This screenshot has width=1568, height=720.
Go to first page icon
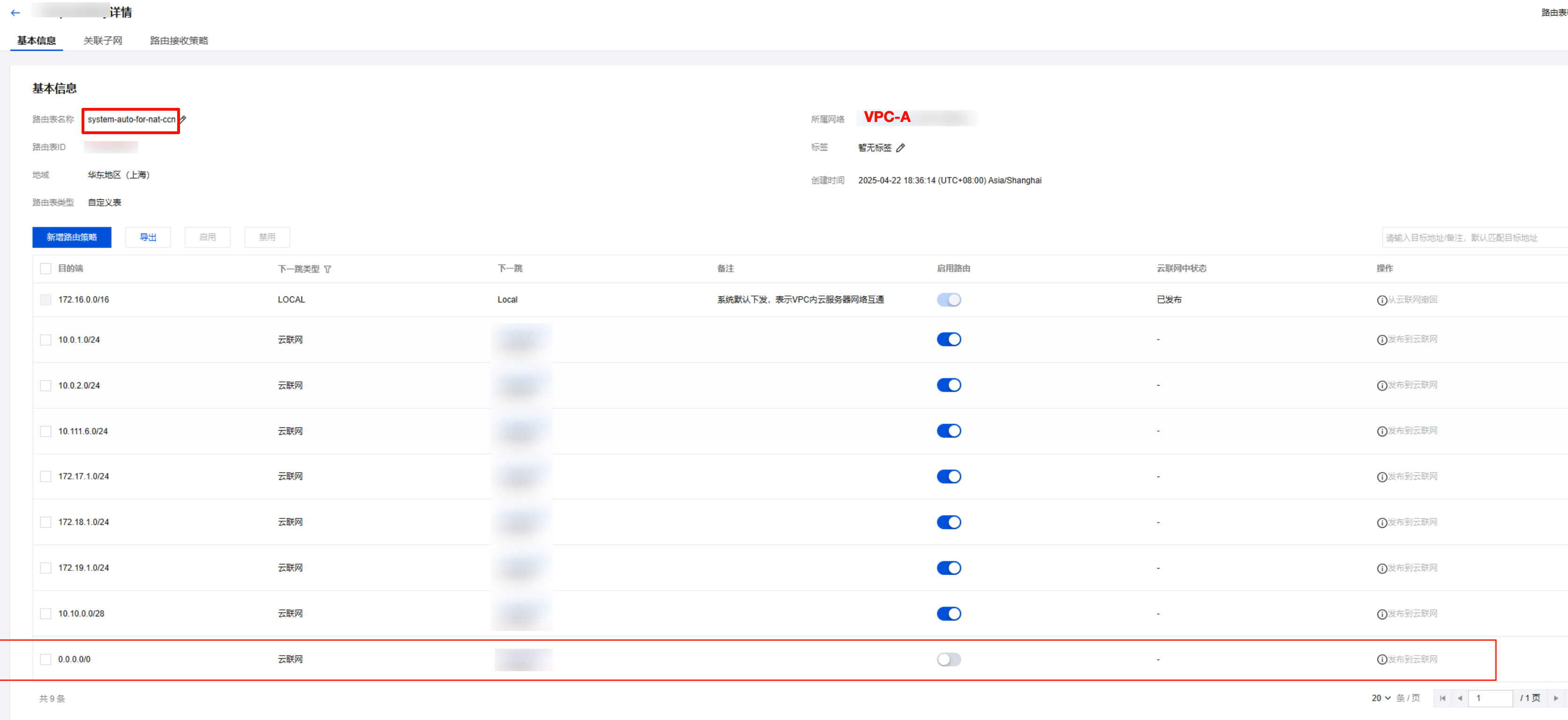tap(1442, 698)
